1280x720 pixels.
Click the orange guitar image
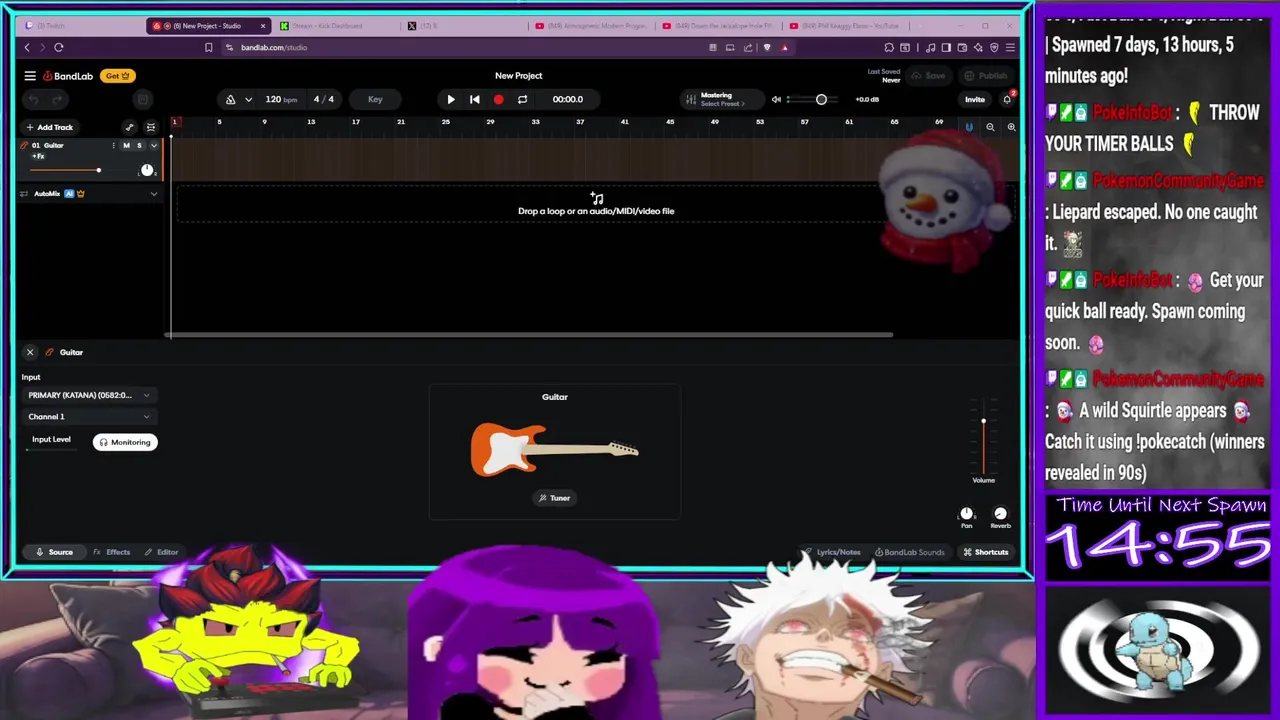pyautogui.click(x=554, y=449)
